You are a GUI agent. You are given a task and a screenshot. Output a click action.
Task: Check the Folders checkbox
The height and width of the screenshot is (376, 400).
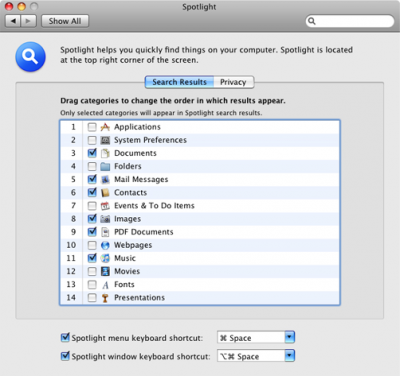[x=92, y=166]
